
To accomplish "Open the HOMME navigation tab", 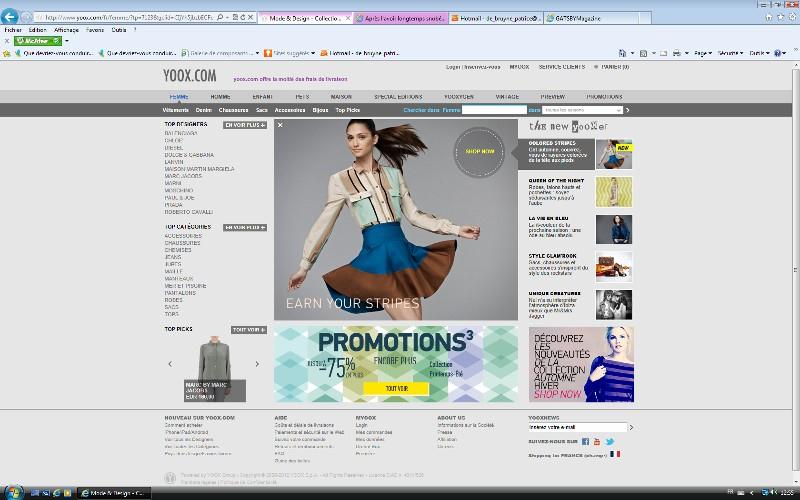I will [220, 97].
